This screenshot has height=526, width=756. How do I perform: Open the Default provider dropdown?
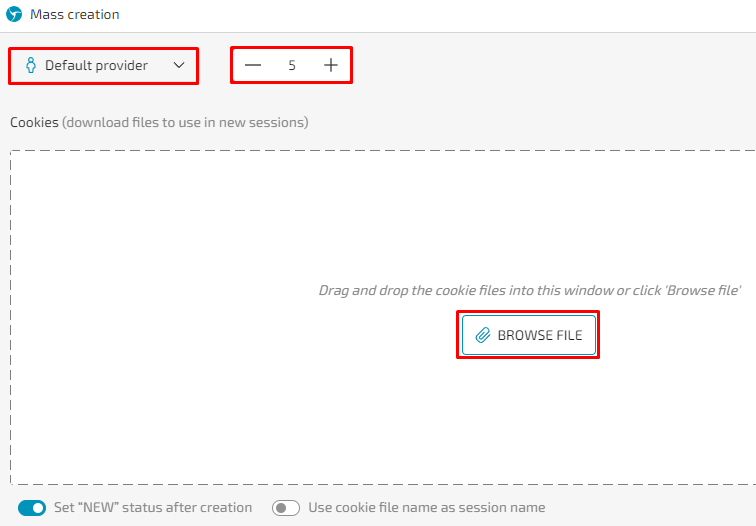pyautogui.click(x=103, y=66)
